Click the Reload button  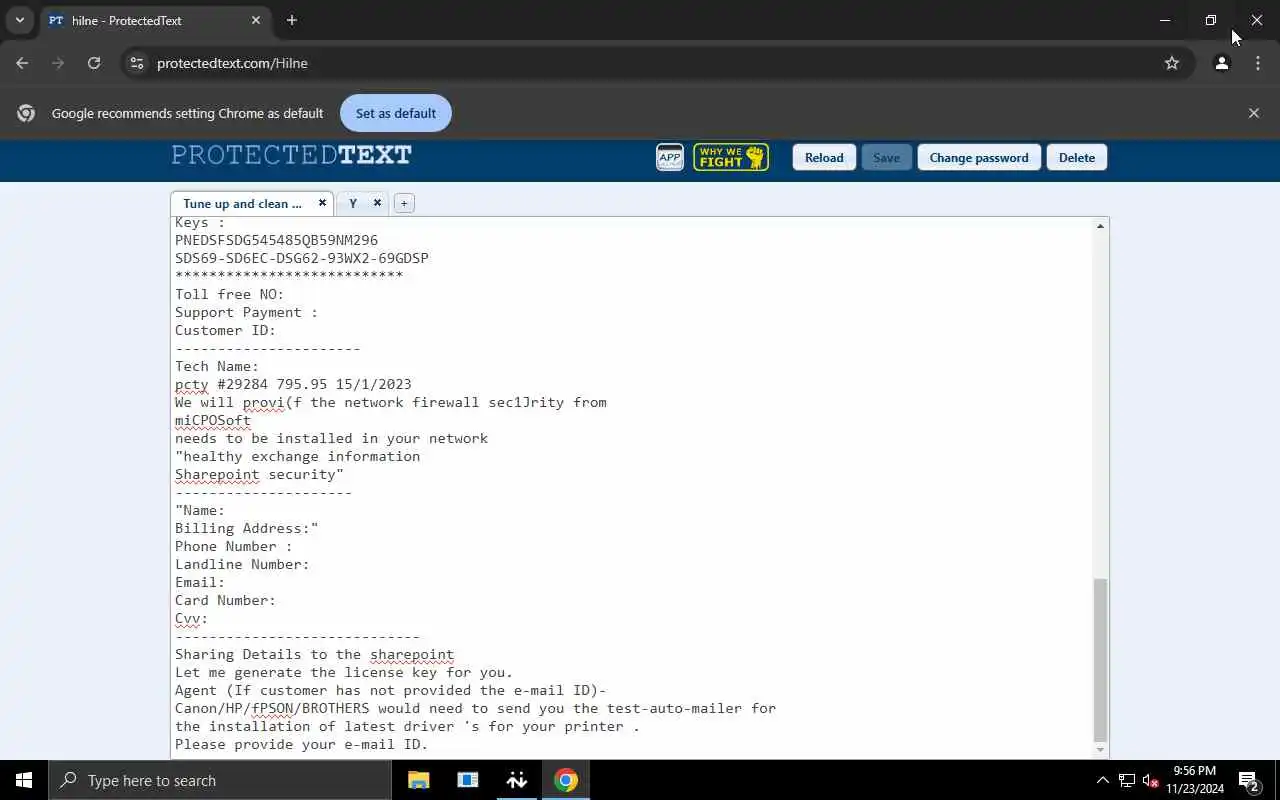[x=824, y=157]
